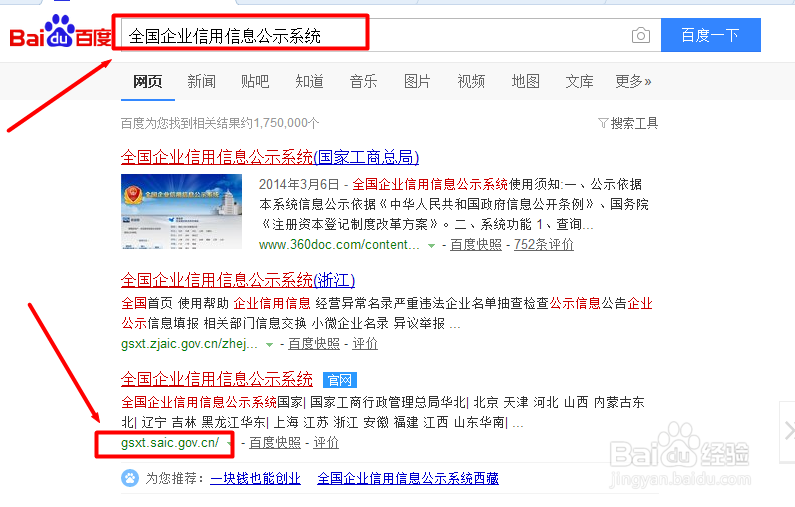Open the 视频 tab
The image size is (795, 507).
pyautogui.click(x=471, y=81)
